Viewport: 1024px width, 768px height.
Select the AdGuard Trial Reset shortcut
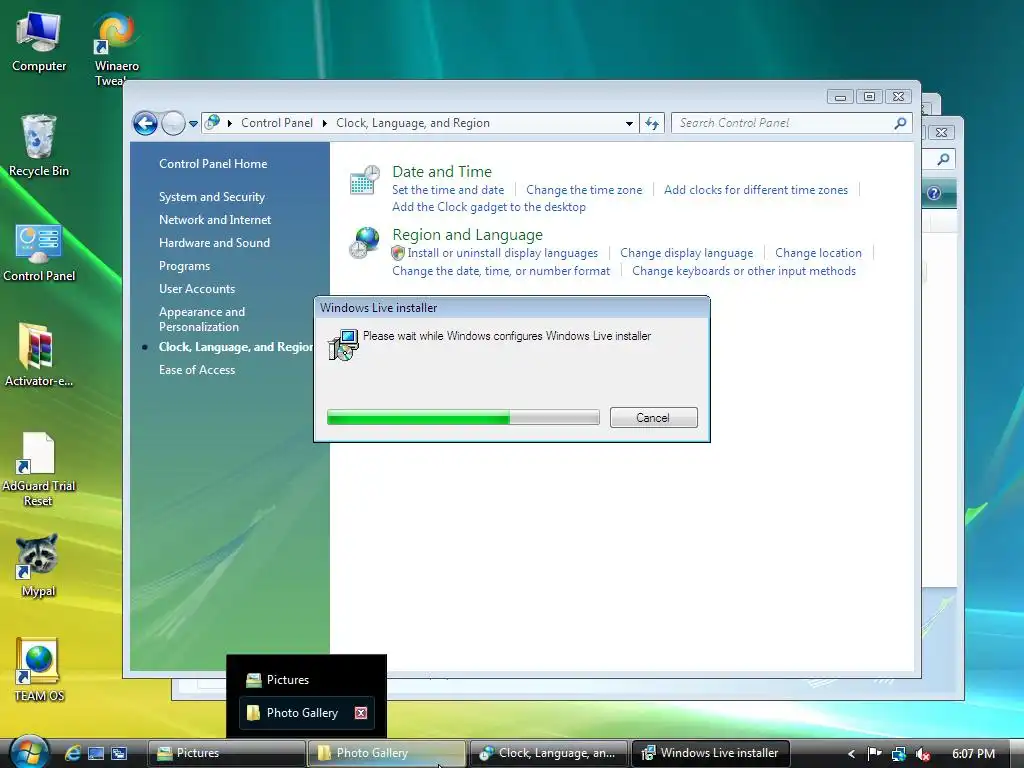(39, 470)
